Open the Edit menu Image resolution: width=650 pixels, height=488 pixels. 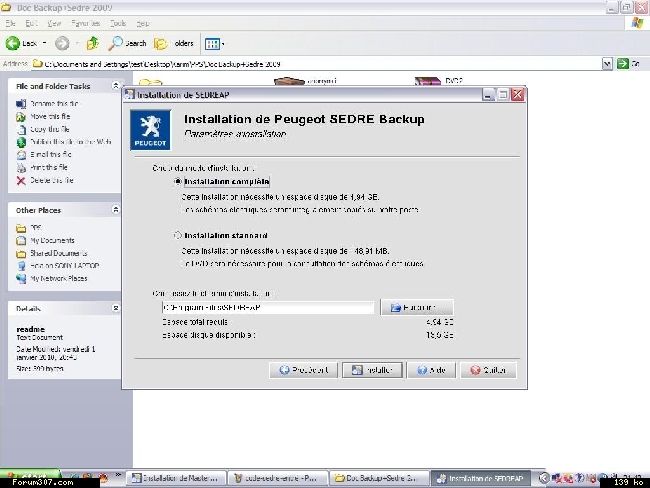tap(32, 24)
